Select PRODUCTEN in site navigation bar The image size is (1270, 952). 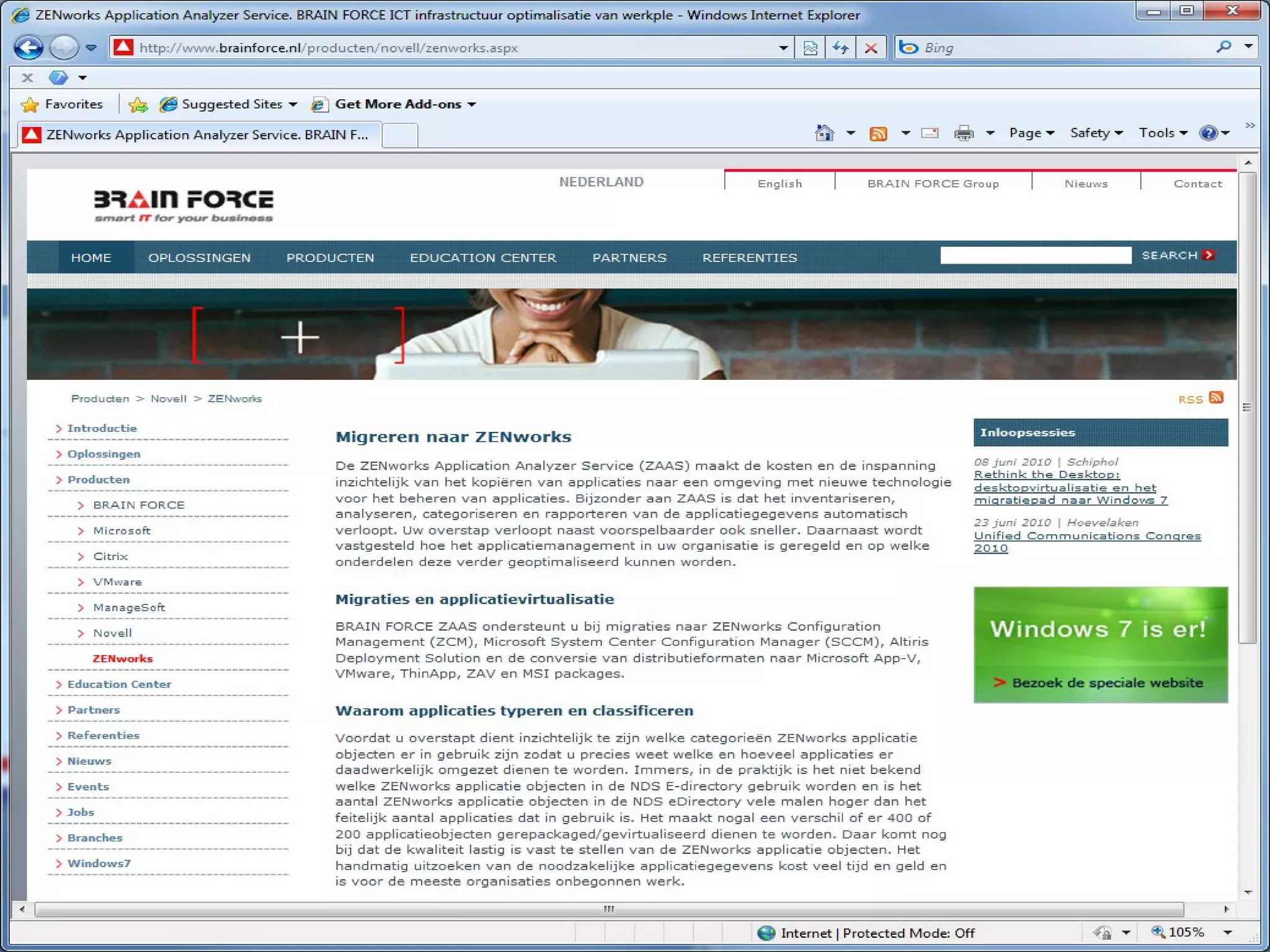pos(330,258)
